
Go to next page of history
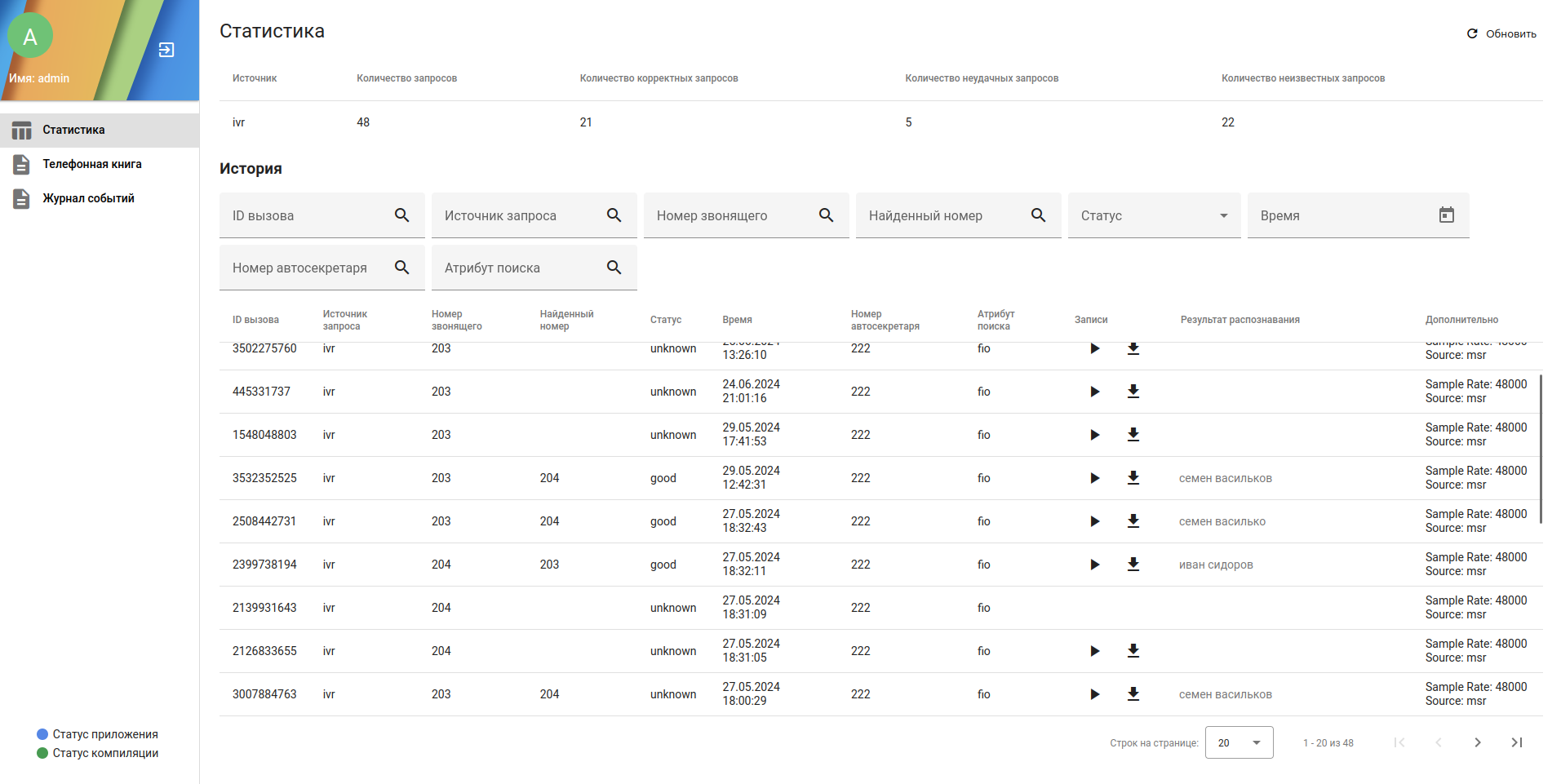(1477, 742)
